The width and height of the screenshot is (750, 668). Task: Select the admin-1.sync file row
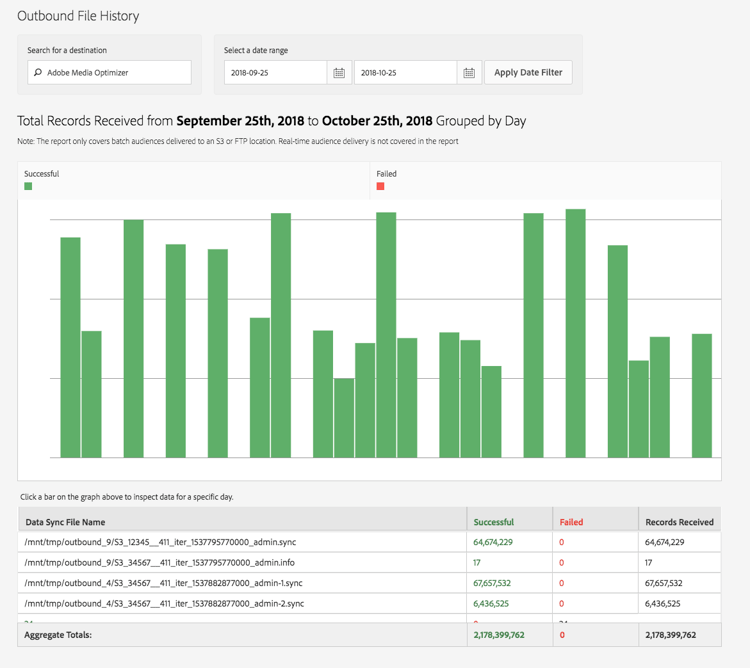[x=369, y=583]
